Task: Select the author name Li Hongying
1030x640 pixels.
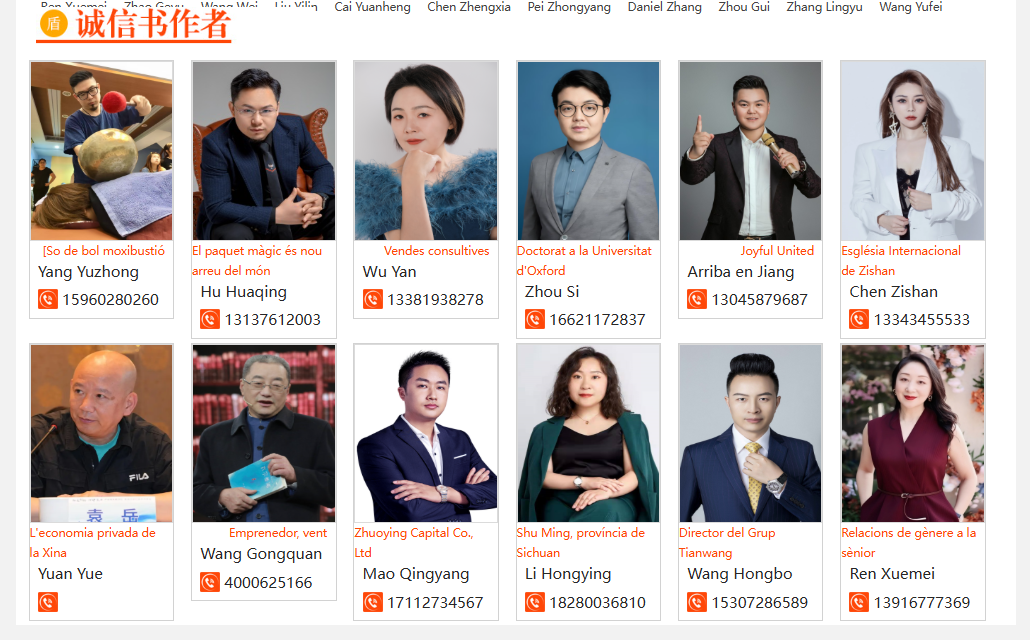Action: [x=568, y=574]
